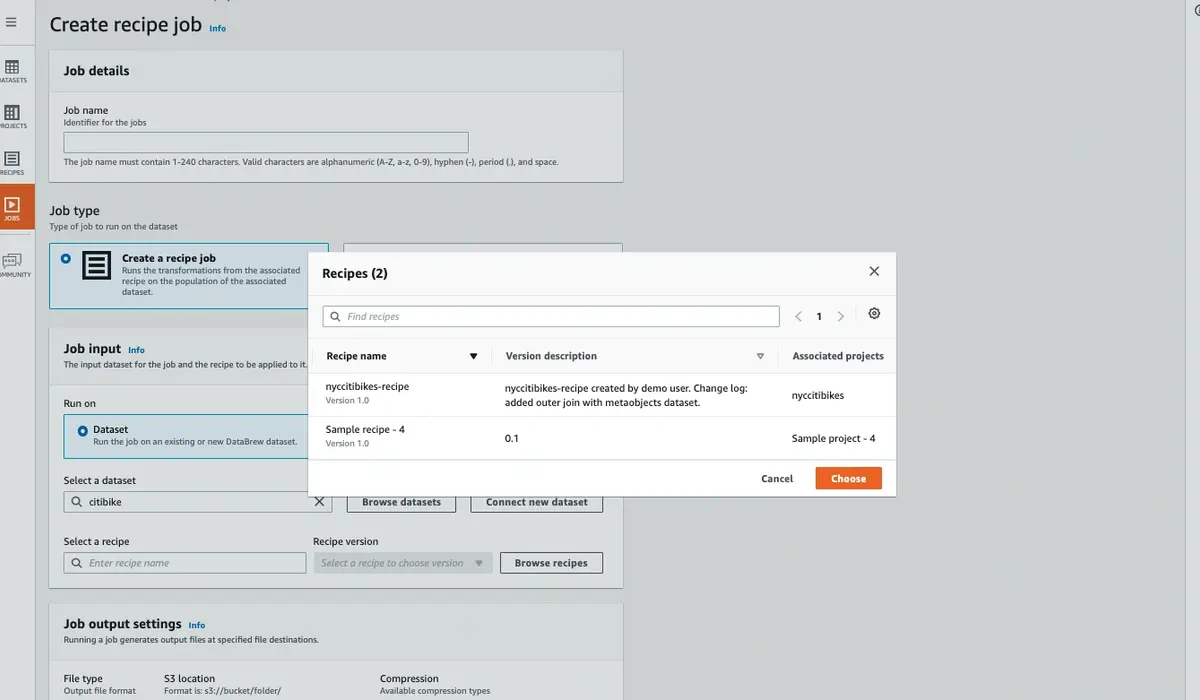This screenshot has width=1200, height=700.
Task: Click Browse recipes button
Action: (551, 563)
